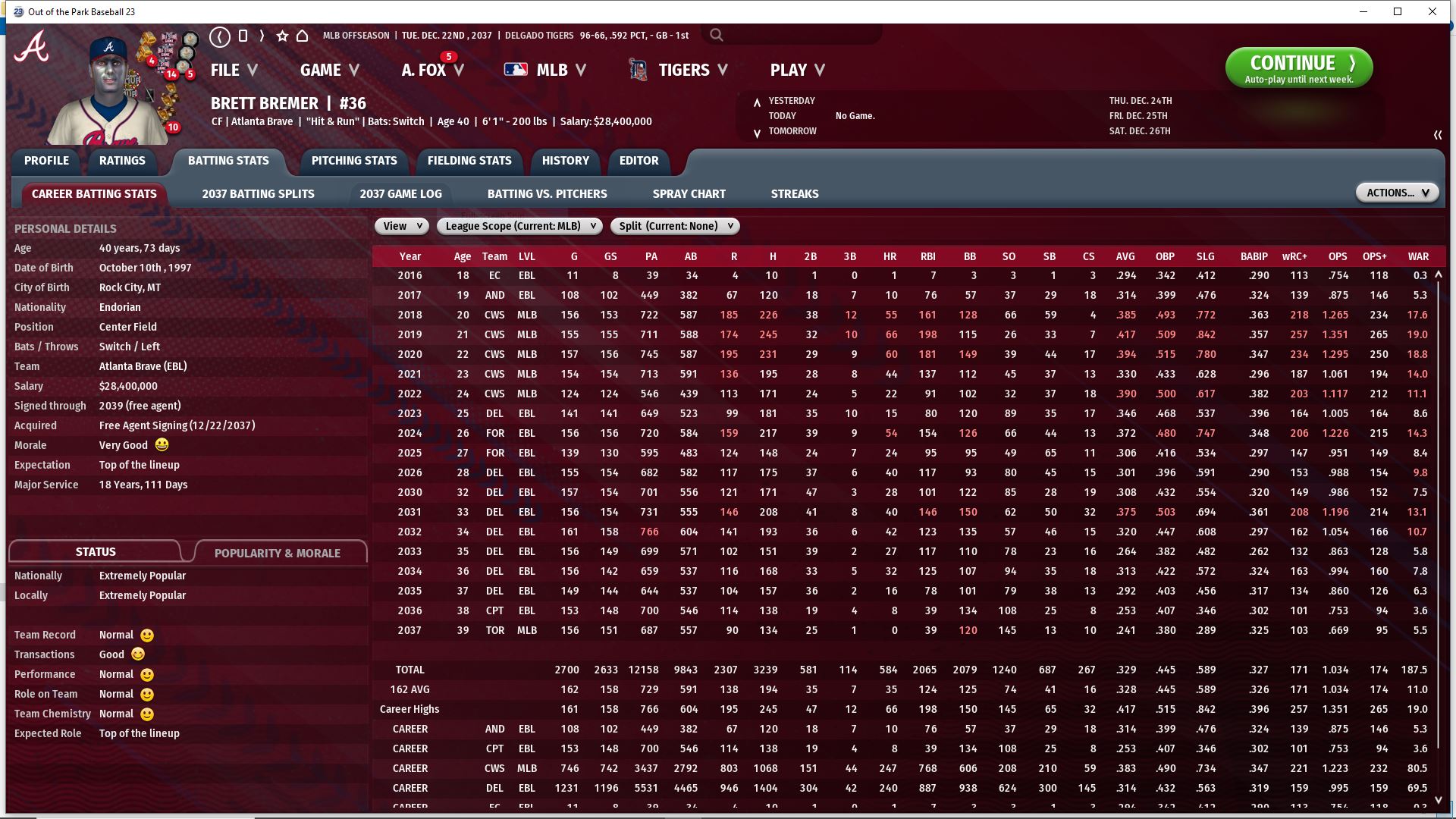
Task: Collapse the schedule panel with double chevron
Action: (1437, 134)
